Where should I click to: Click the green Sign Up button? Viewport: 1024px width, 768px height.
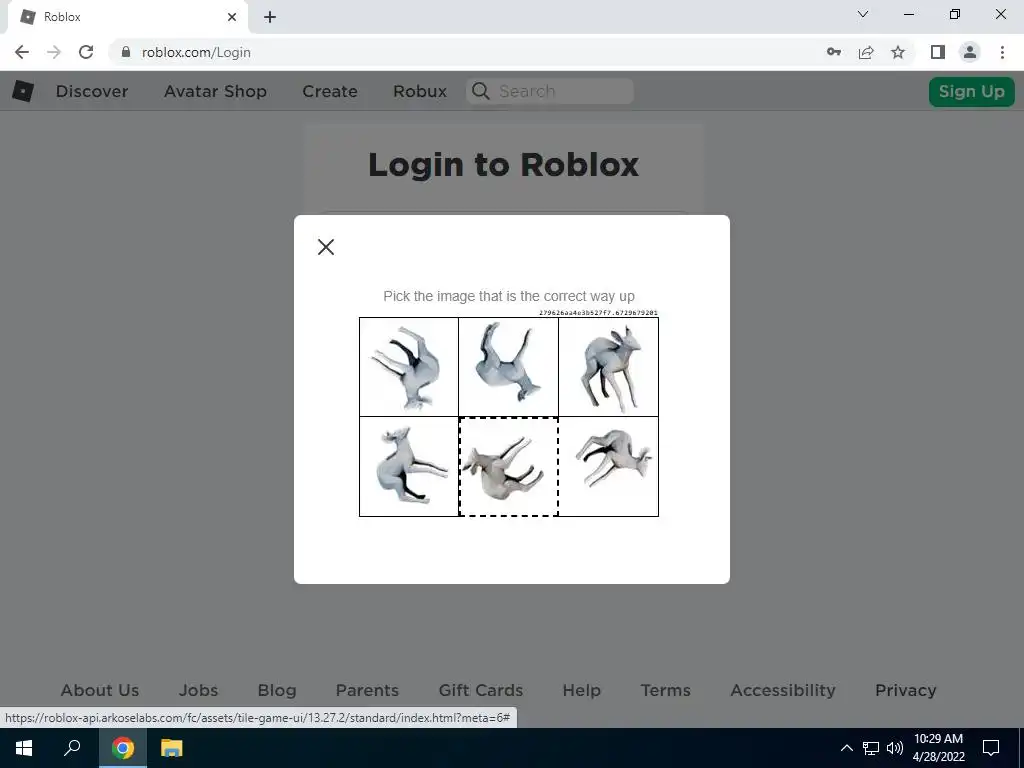click(x=972, y=91)
